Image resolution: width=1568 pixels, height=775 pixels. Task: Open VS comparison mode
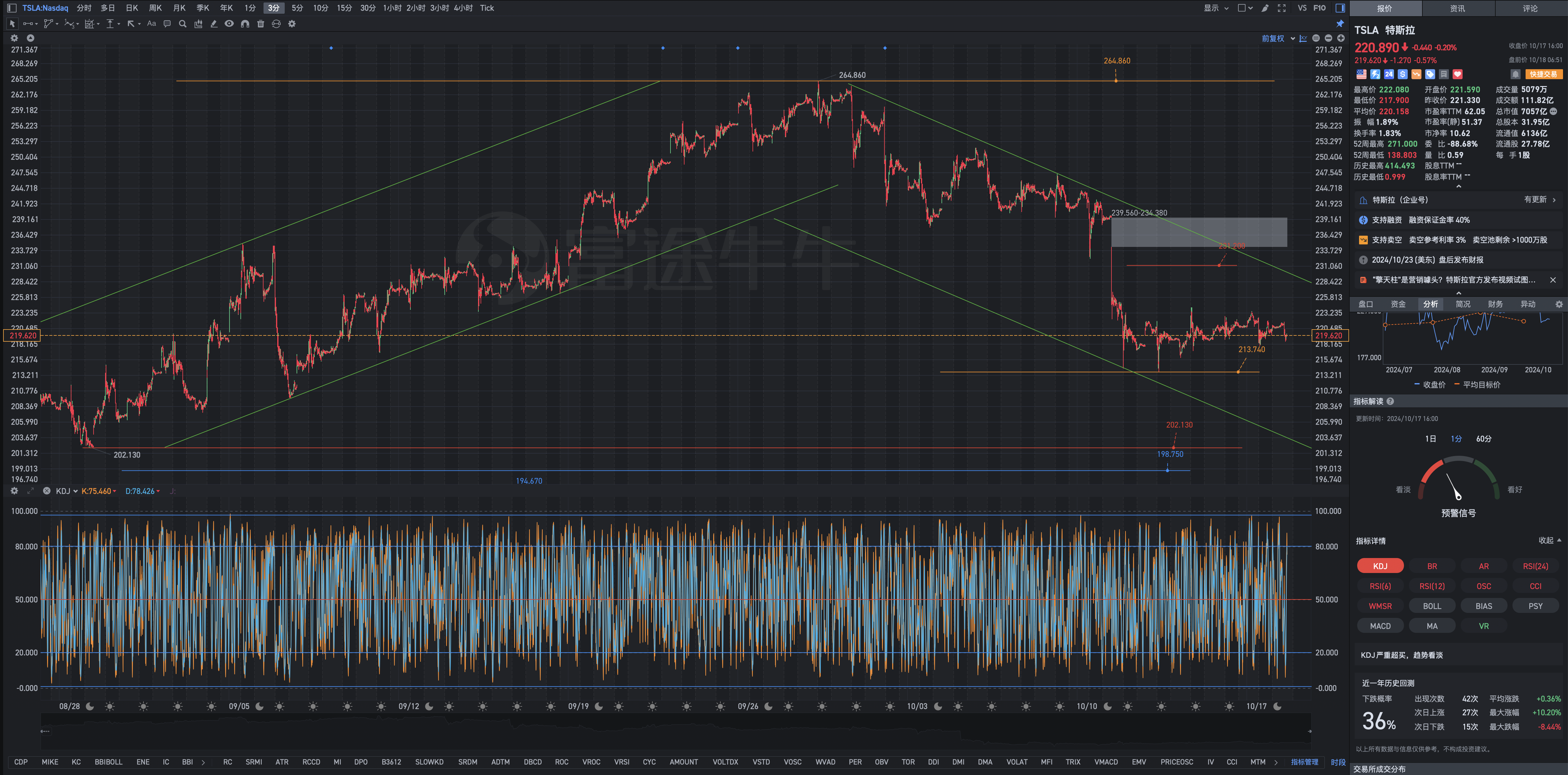pyautogui.click(x=1302, y=8)
